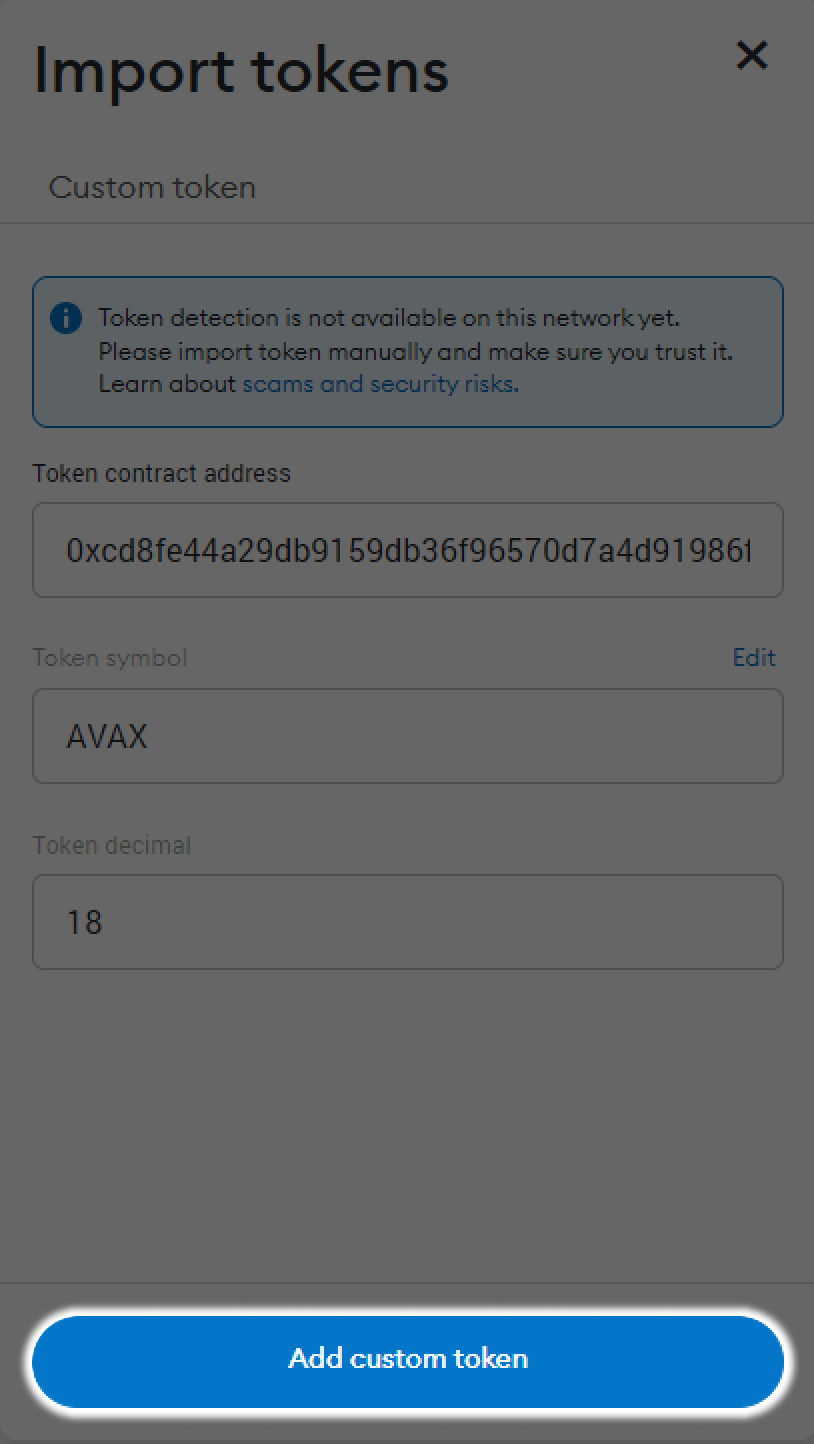Select the Custom token tab
The height and width of the screenshot is (1444, 814).
[152, 187]
